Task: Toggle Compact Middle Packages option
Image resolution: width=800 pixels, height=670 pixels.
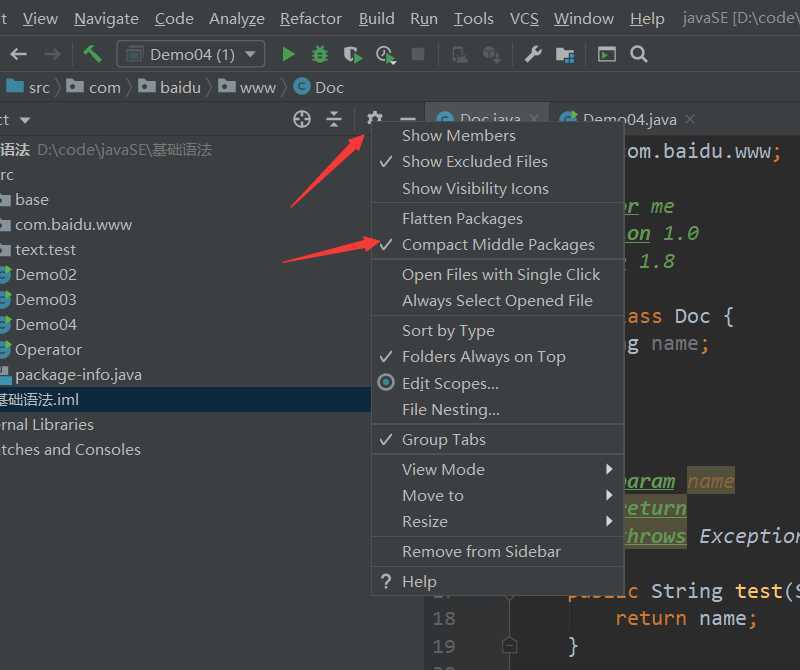Action: click(498, 245)
